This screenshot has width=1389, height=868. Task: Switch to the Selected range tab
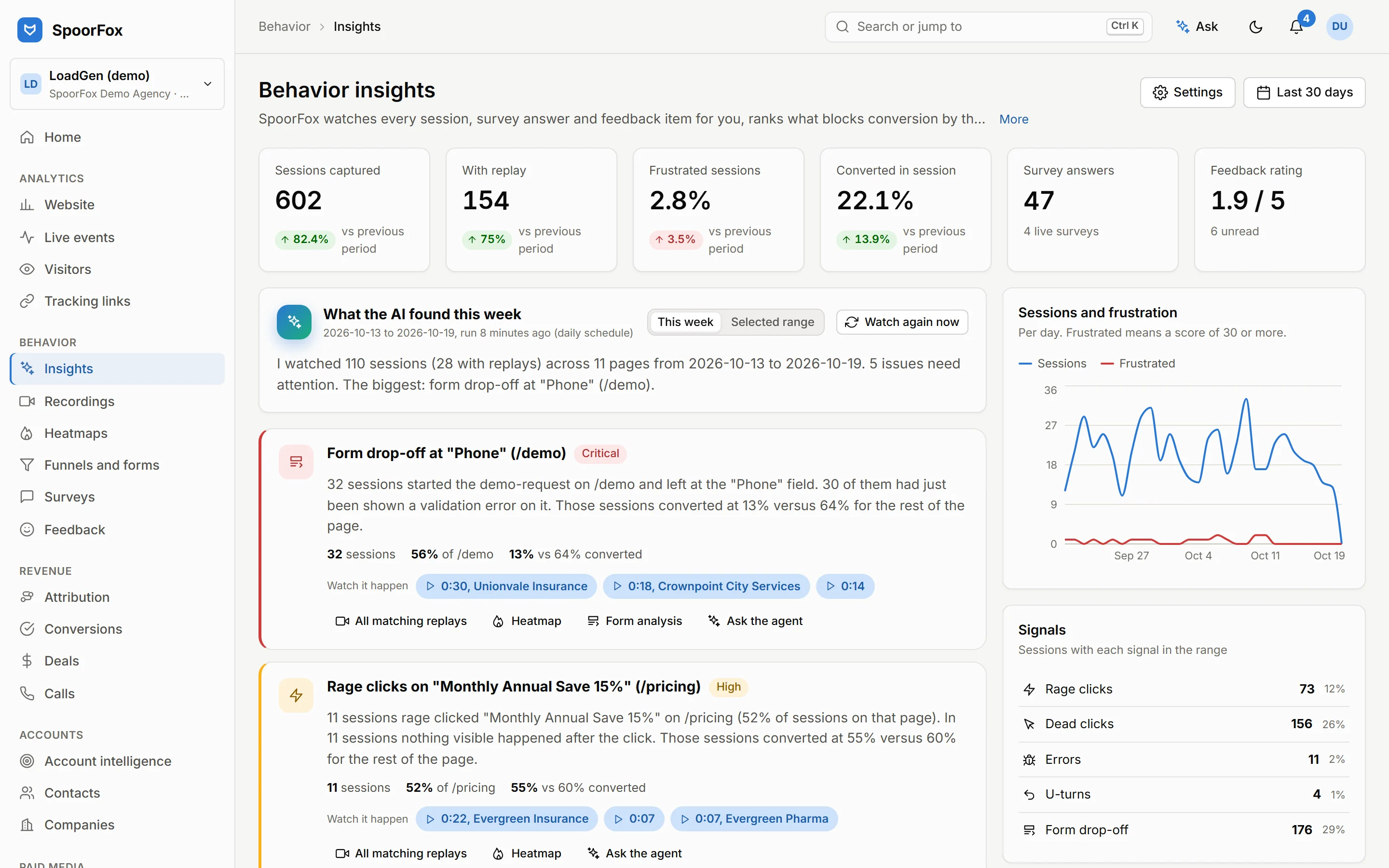[773, 322]
